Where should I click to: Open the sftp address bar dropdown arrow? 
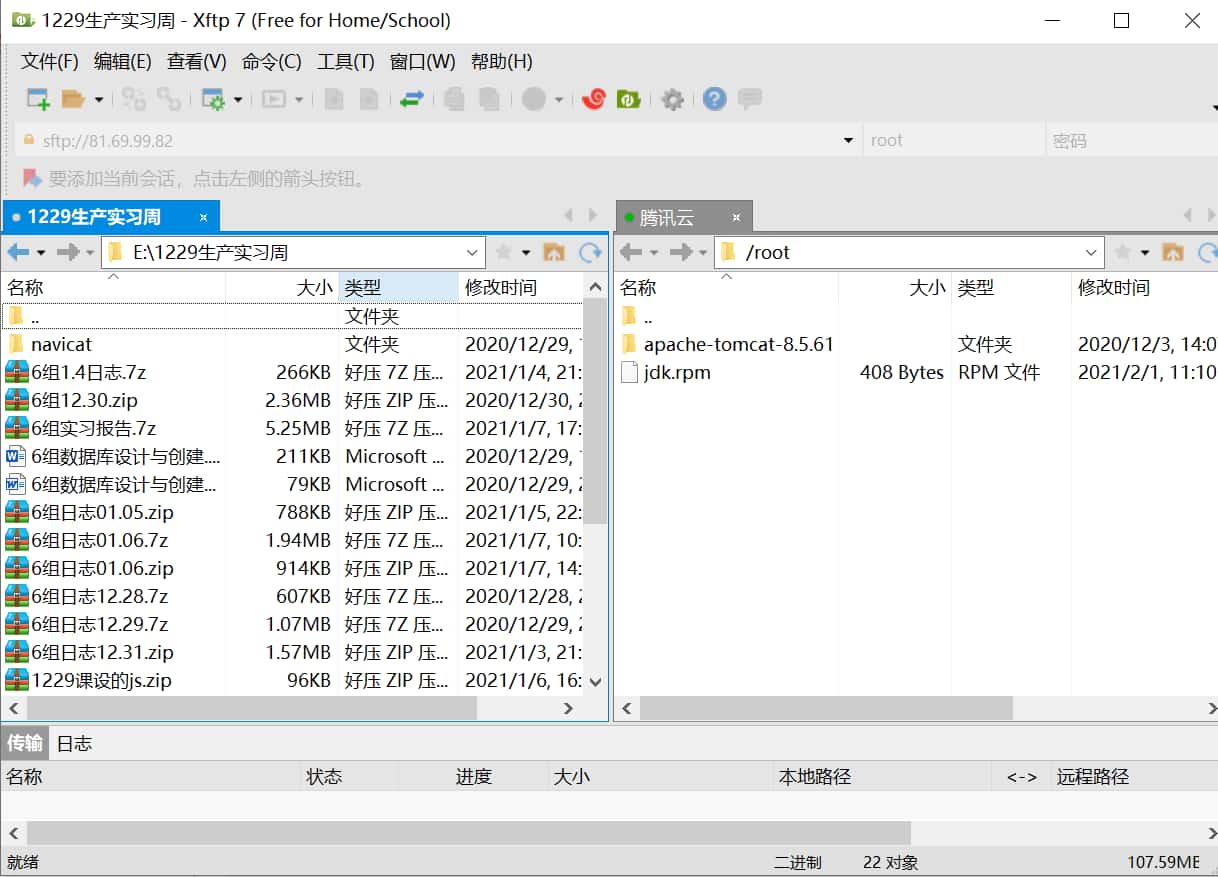pyautogui.click(x=848, y=141)
